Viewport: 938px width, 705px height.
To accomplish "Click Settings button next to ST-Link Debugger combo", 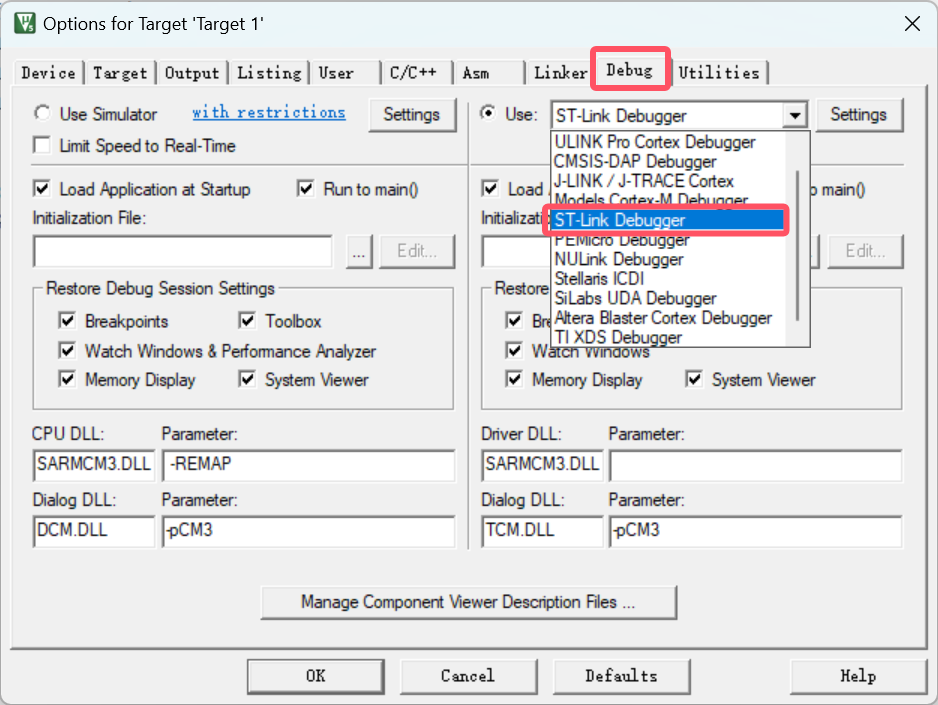I will (858, 114).
